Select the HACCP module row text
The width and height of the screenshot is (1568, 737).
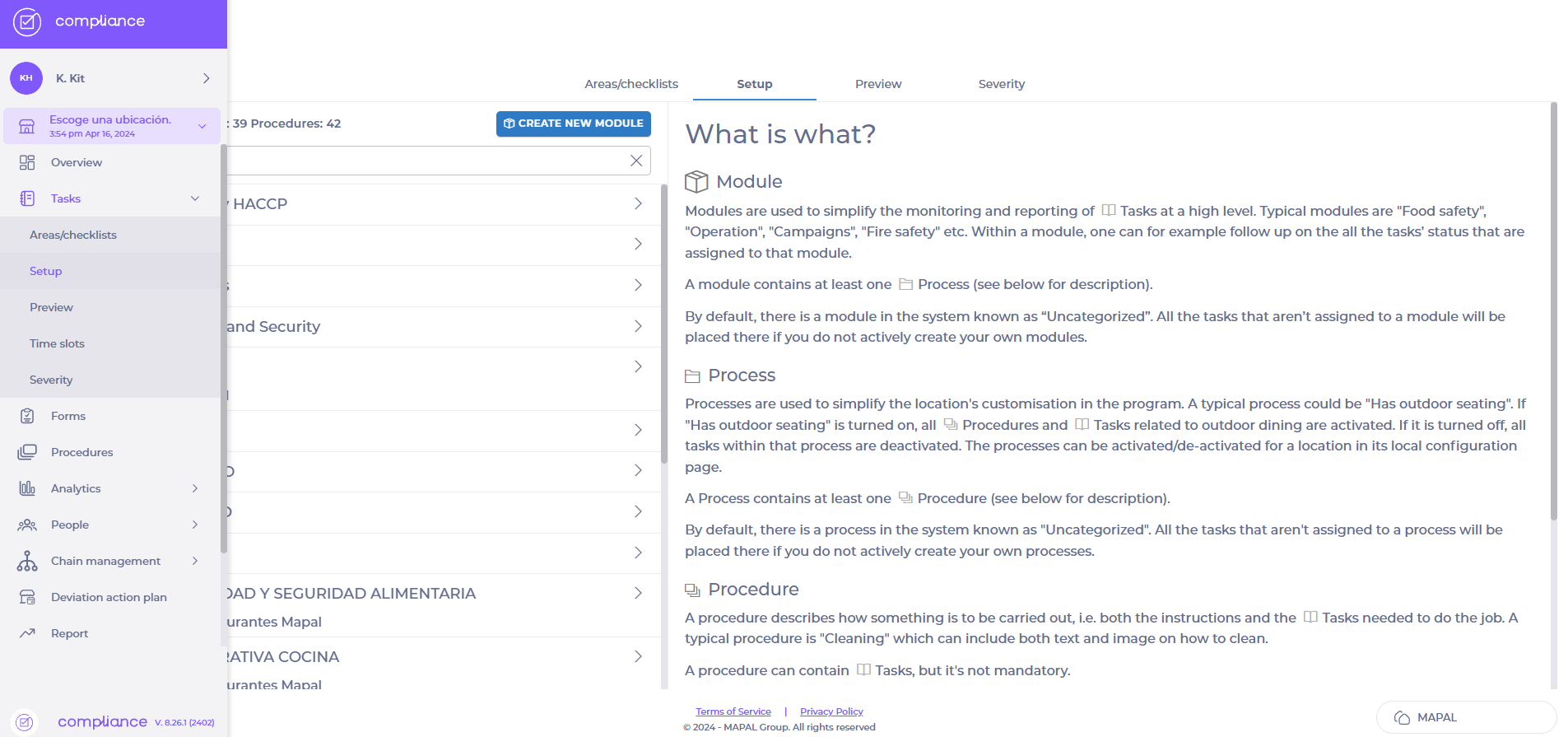(x=260, y=204)
